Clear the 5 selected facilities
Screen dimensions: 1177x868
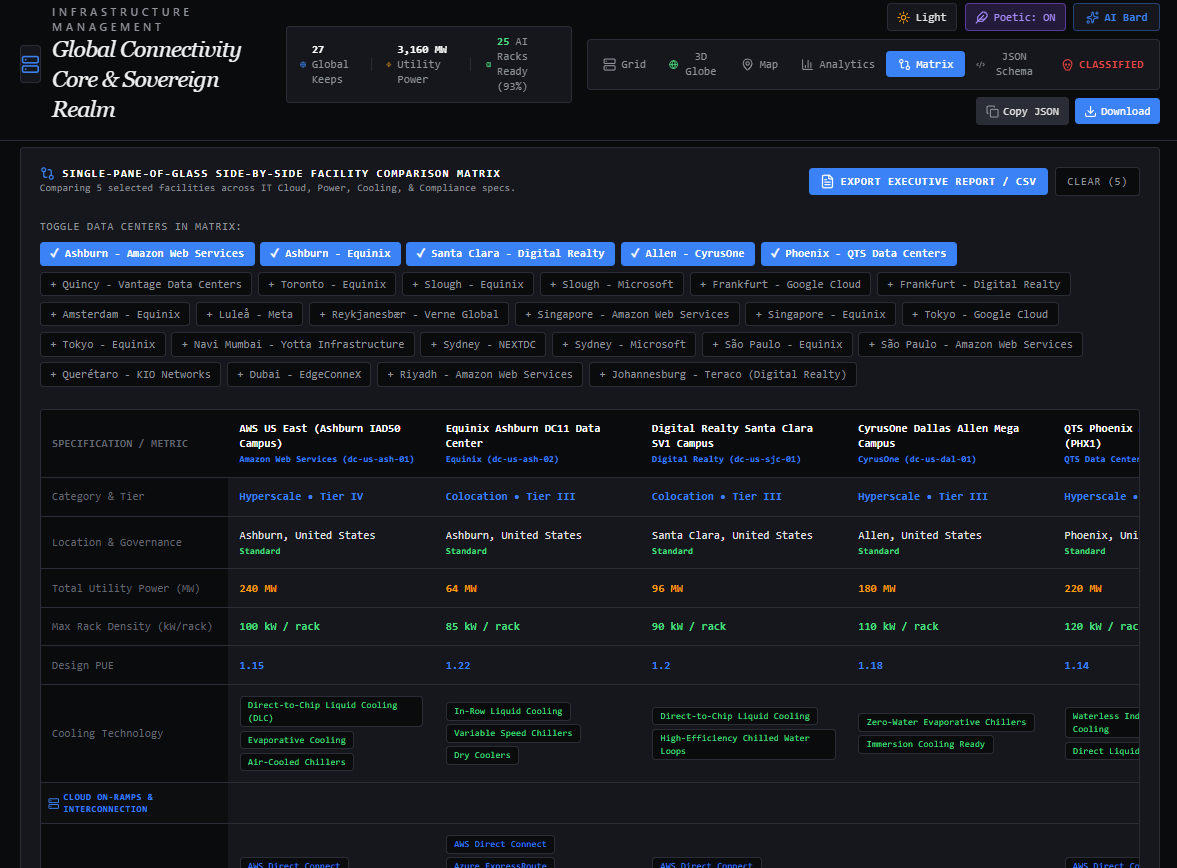click(x=1097, y=182)
